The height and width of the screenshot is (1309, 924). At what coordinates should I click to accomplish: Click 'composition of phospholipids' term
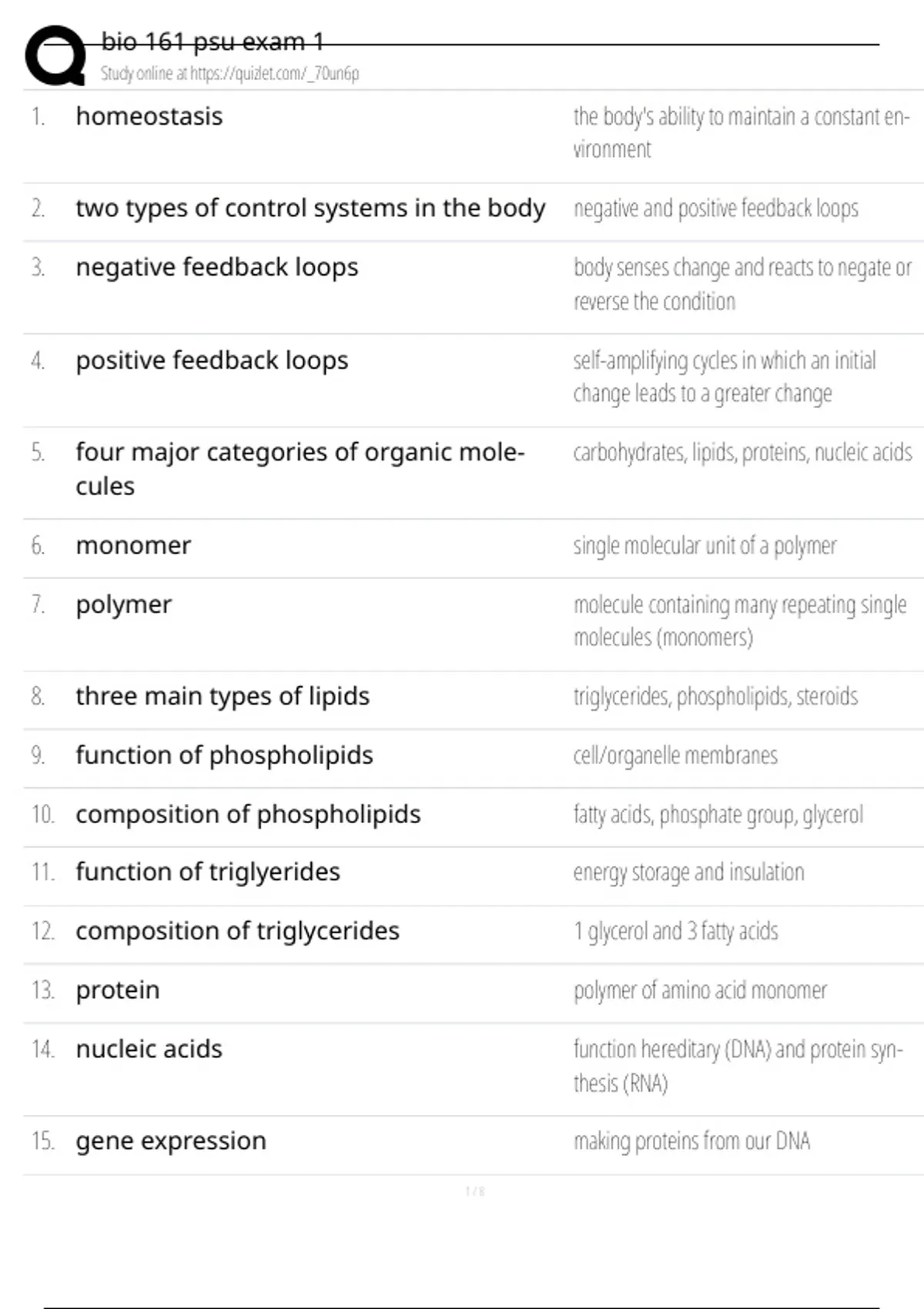(x=248, y=815)
